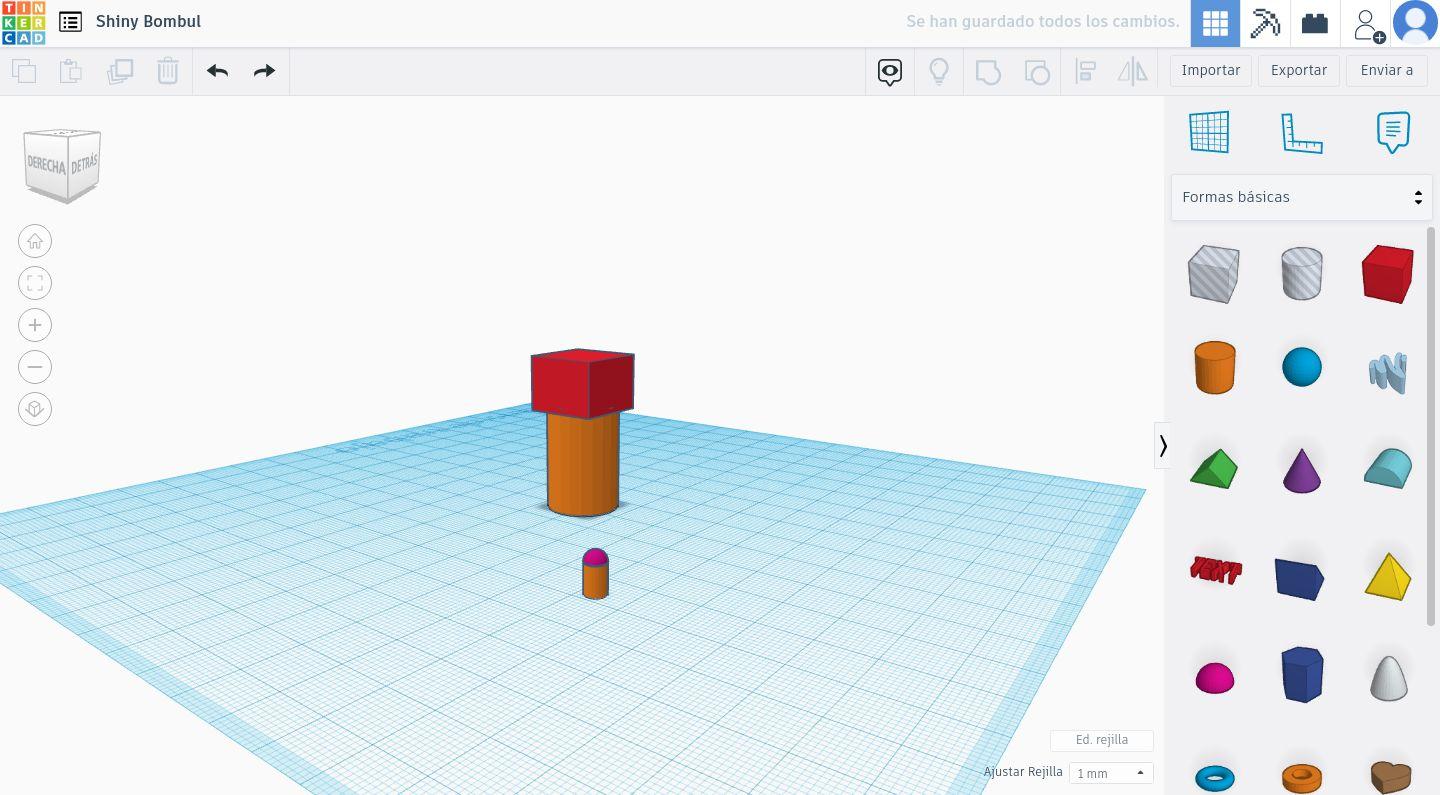Click the Importar button
Image resolution: width=1440 pixels, height=795 pixels.
click(x=1211, y=71)
